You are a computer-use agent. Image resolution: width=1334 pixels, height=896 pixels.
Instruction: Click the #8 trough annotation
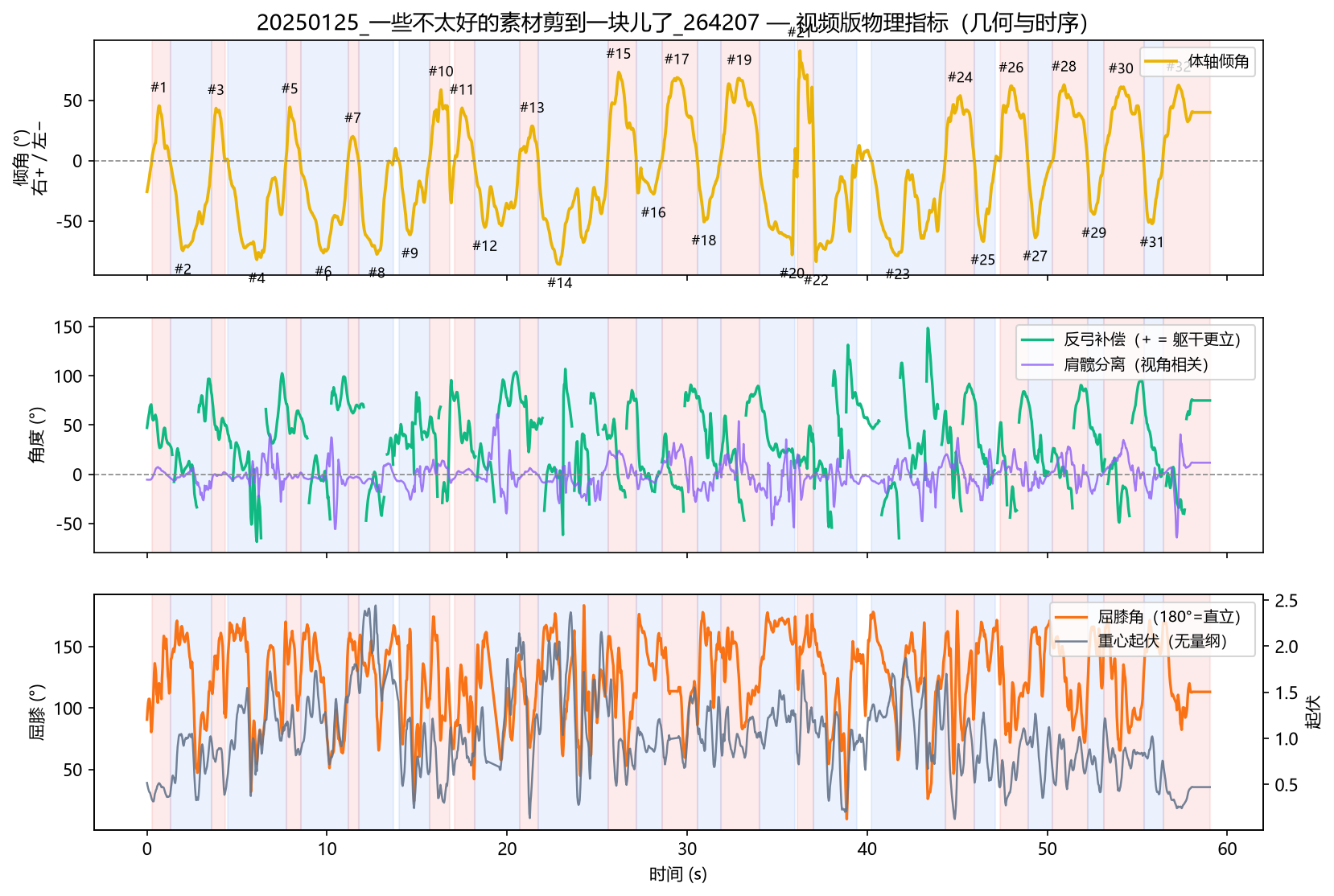point(377,272)
